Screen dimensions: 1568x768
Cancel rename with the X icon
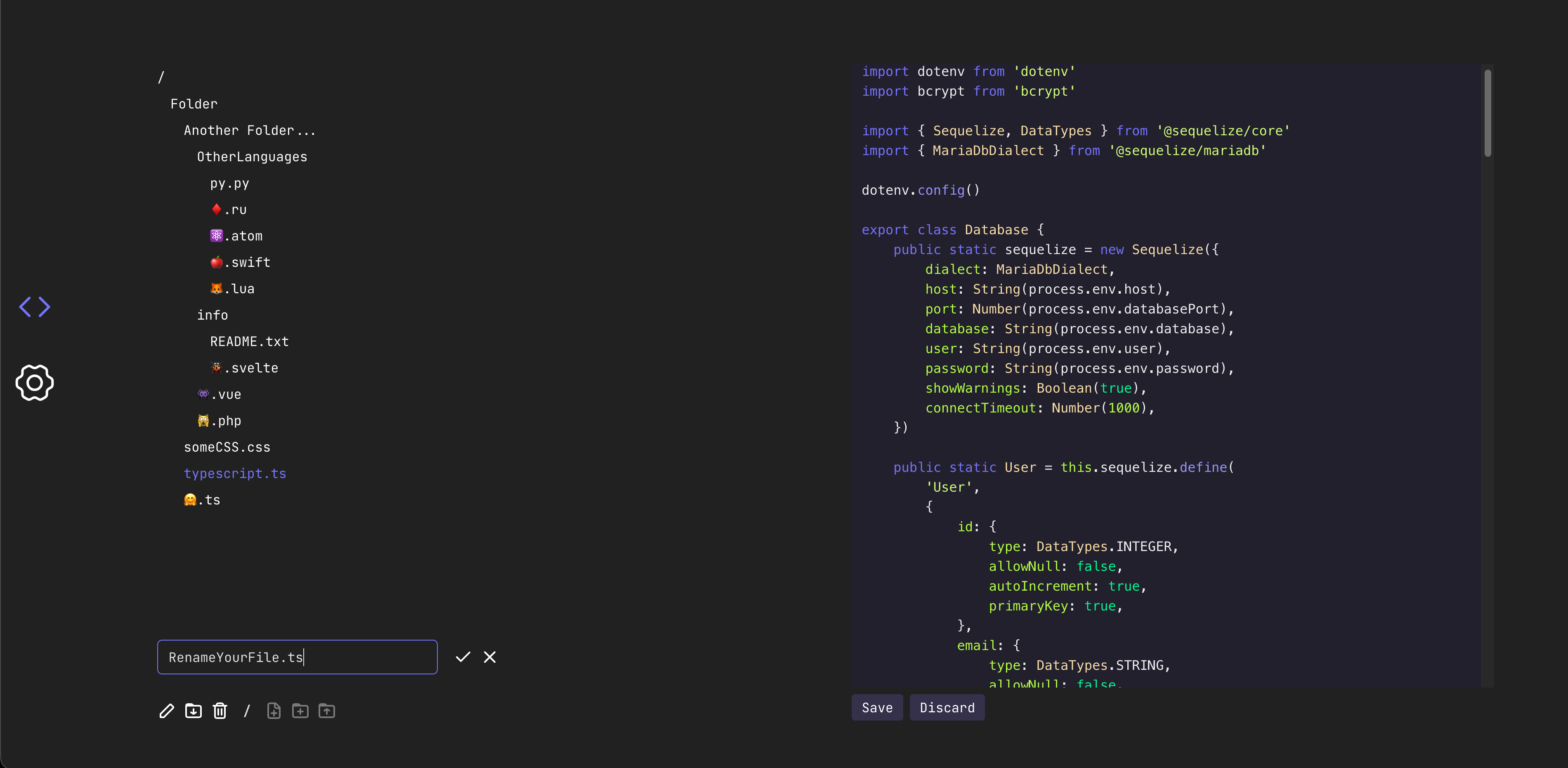tap(490, 657)
